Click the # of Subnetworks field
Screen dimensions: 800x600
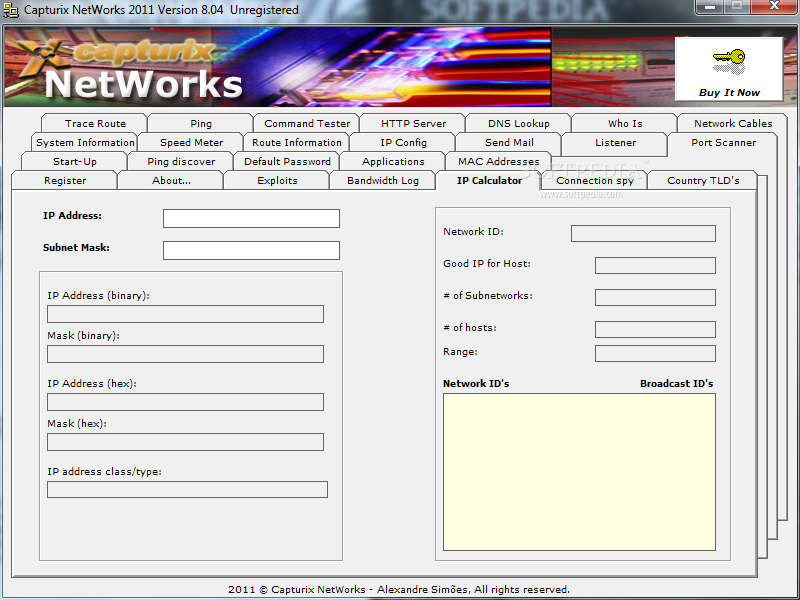point(655,297)
